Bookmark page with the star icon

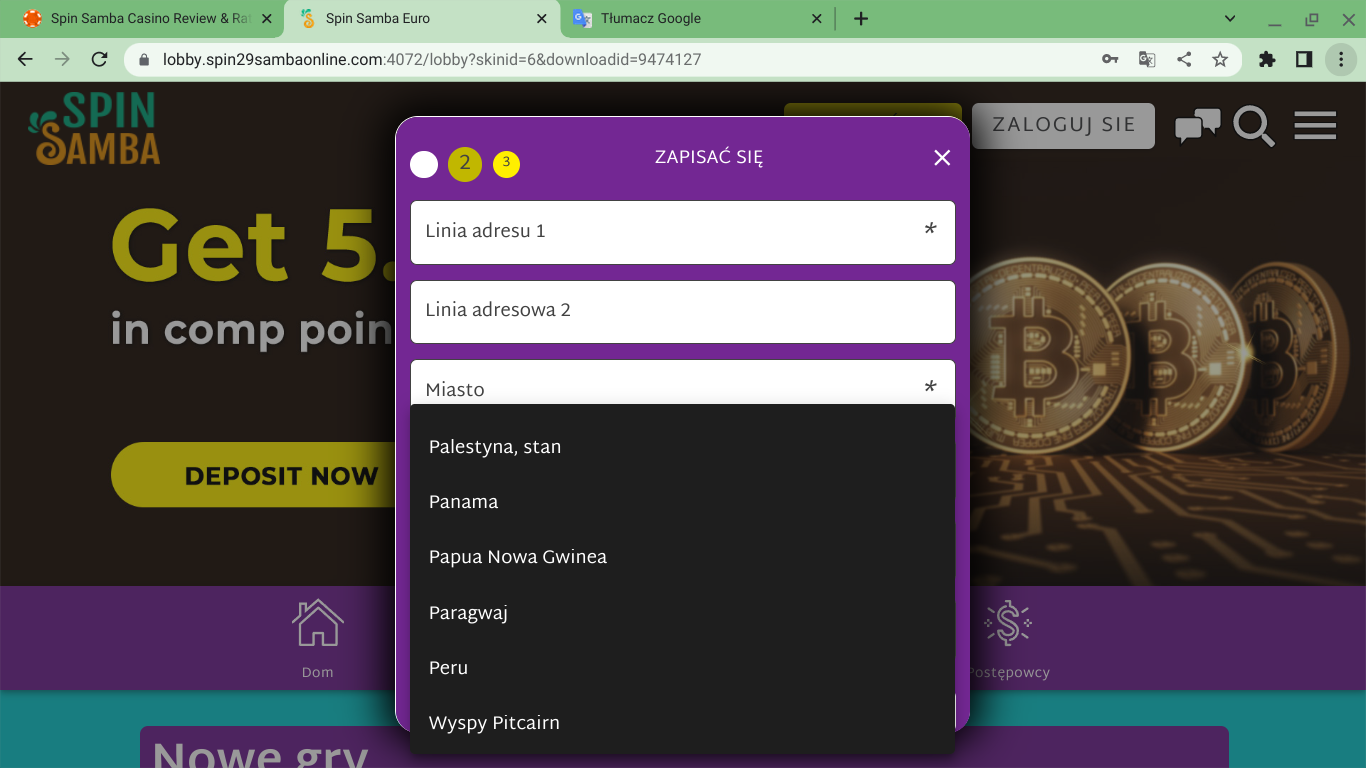tap(1220, 59)
